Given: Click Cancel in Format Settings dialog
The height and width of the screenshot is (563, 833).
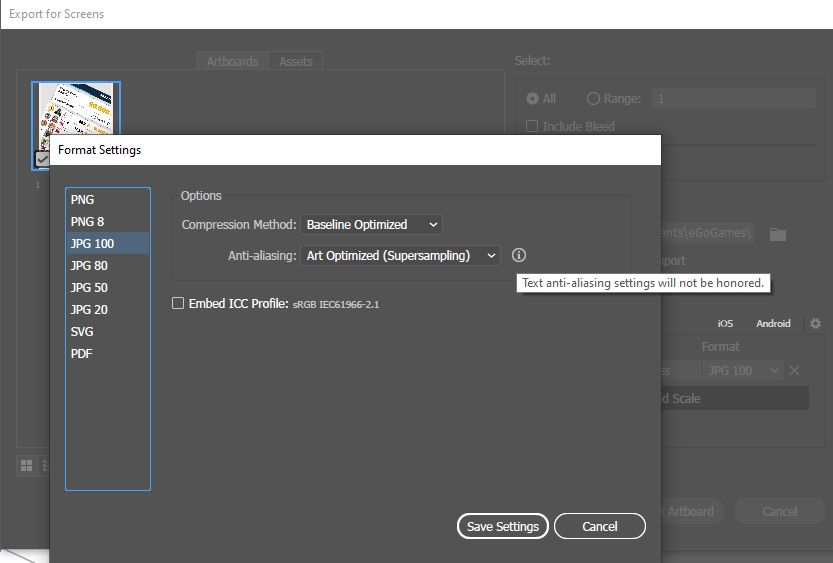Looking at the screenshot, I should 600,526.
